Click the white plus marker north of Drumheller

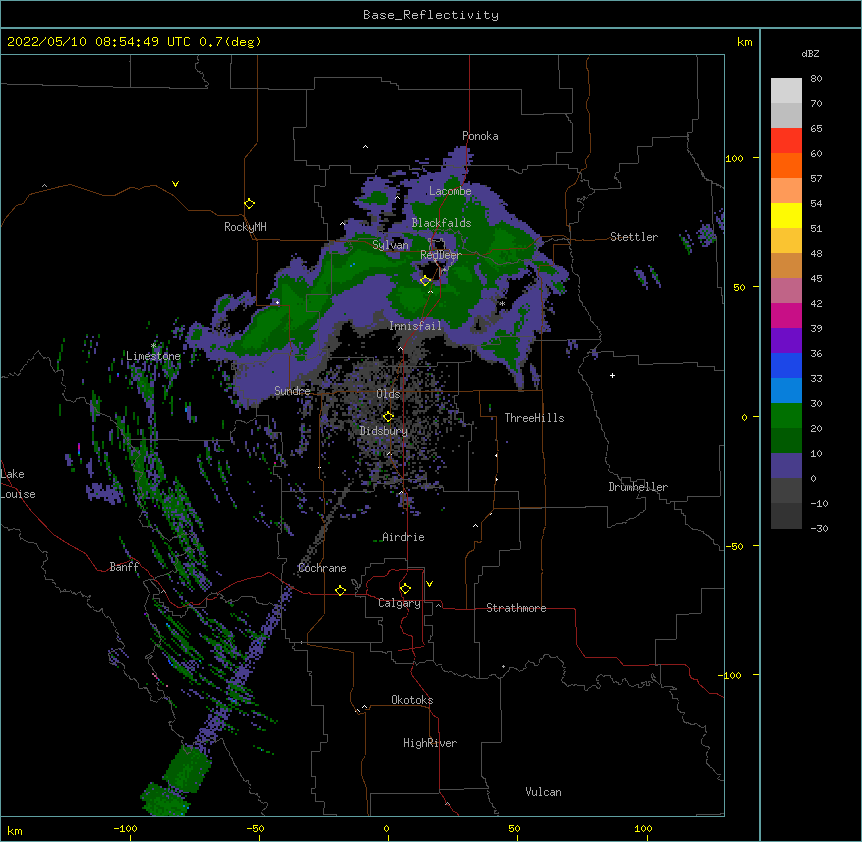[x=612, y=375]
